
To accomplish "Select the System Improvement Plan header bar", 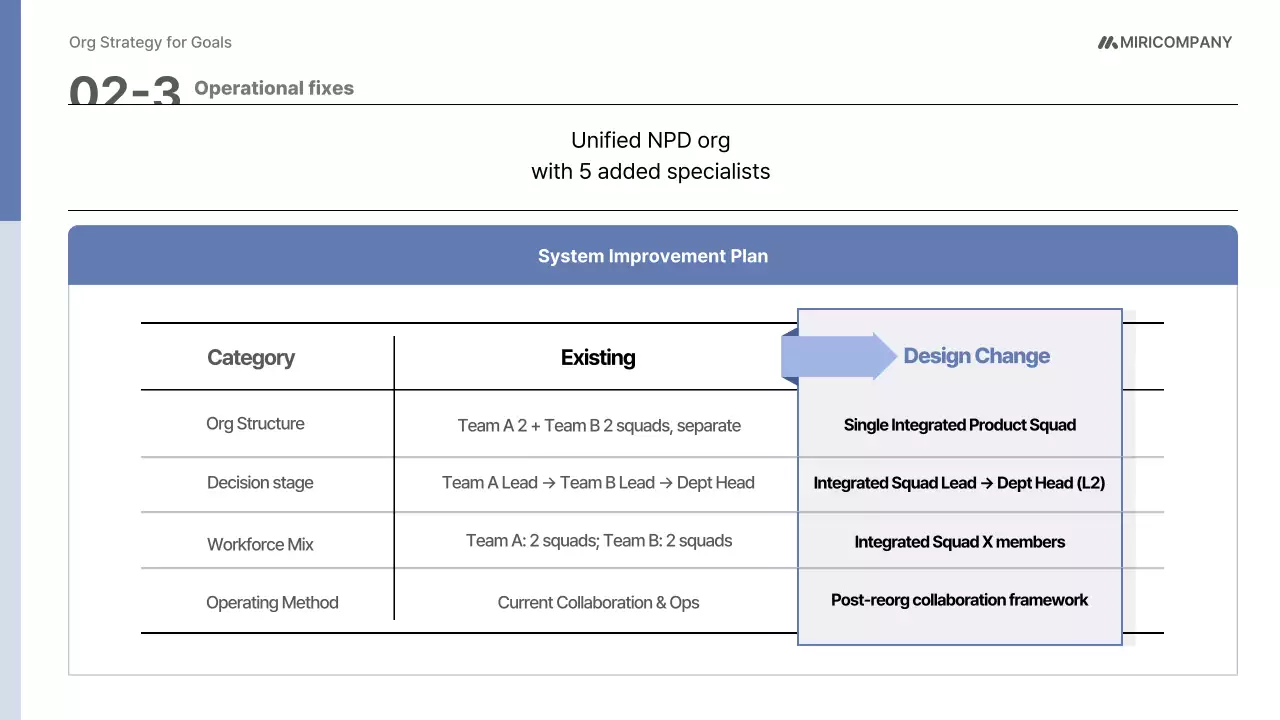I will point(652,256).
